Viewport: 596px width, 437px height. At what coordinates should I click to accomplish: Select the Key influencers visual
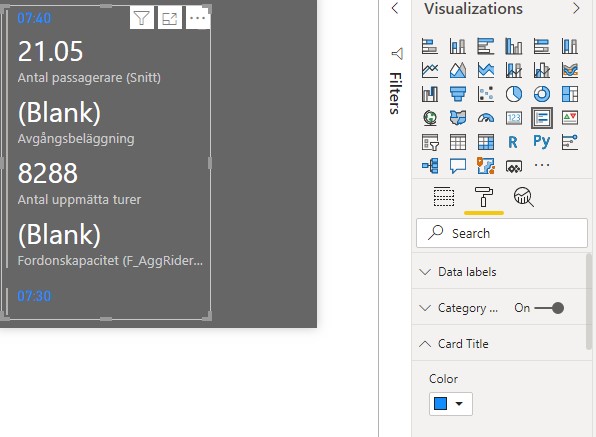pos(570,142)
